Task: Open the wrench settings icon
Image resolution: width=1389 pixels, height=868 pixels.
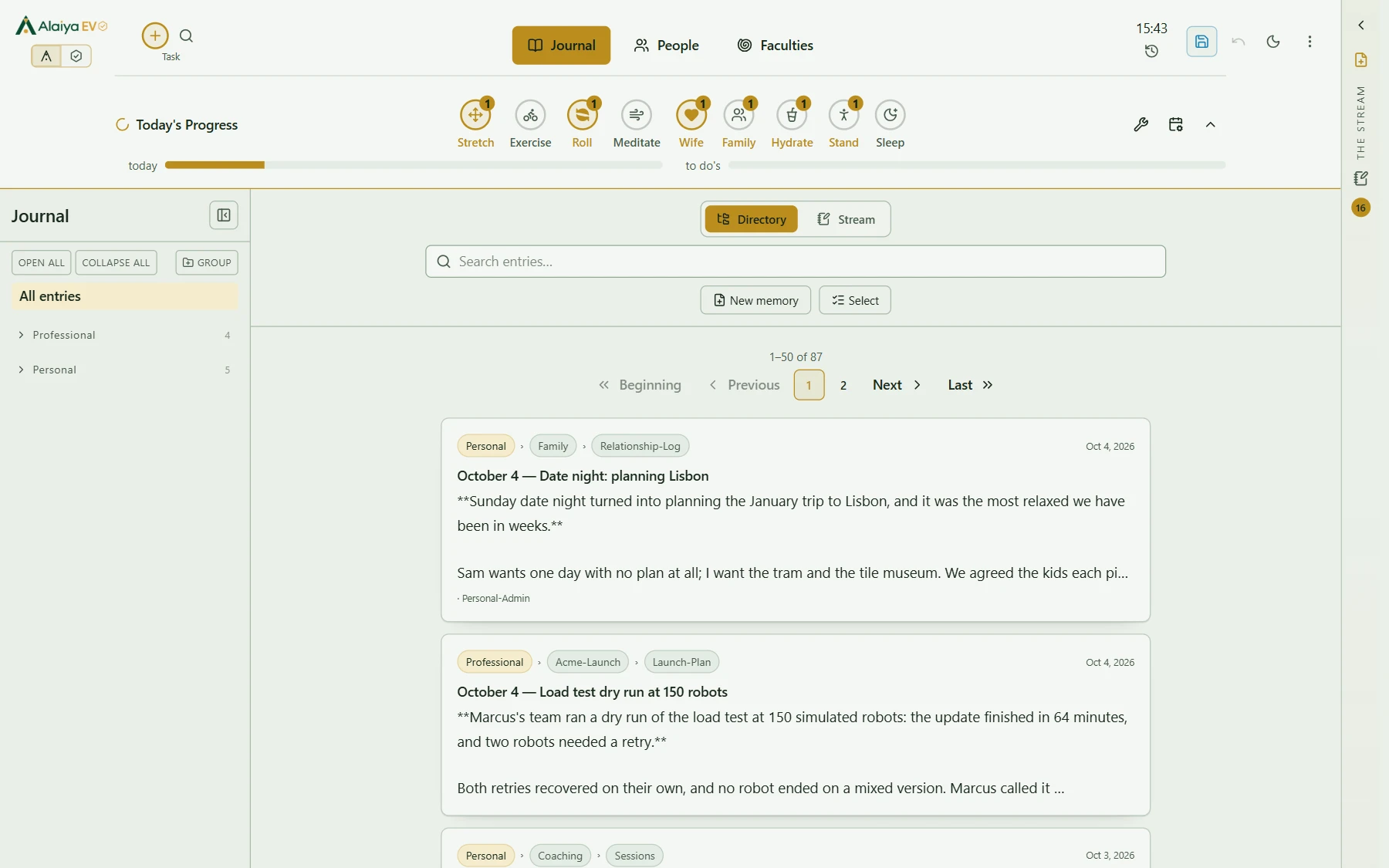Action: pyautogui.click(x=1141, y=124)
